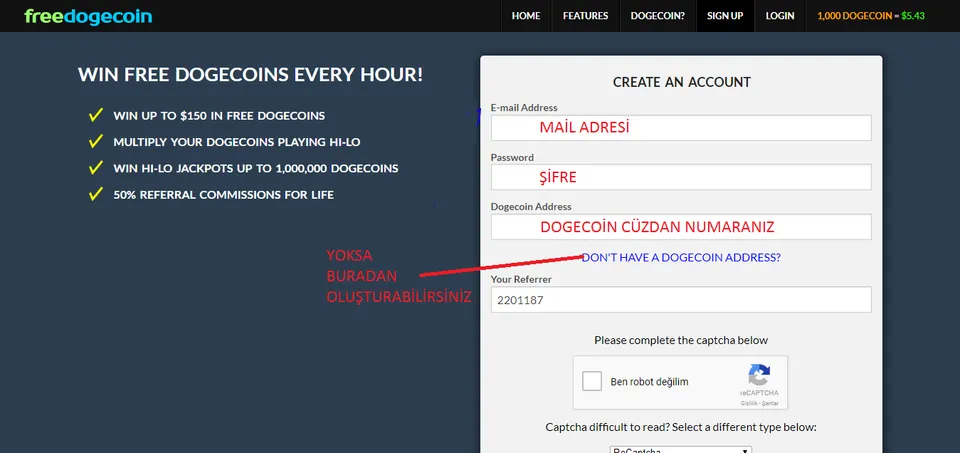Screen dimensions: 960x453
Task: Click checkmark next to HI-LO jackpots line
Action: 96,168
